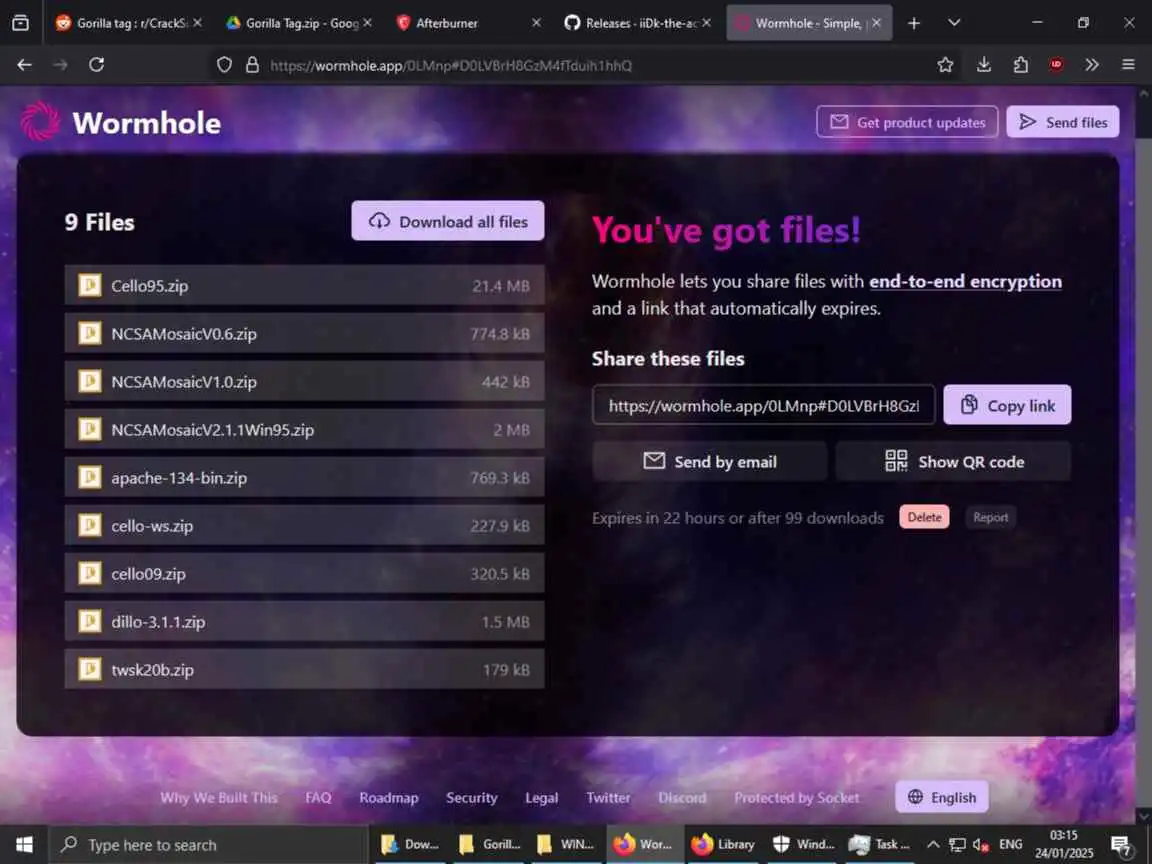Click the share link URL field
Image resolution: width=1152 pixels, height=864 pixels.
[x=763, y=405]
